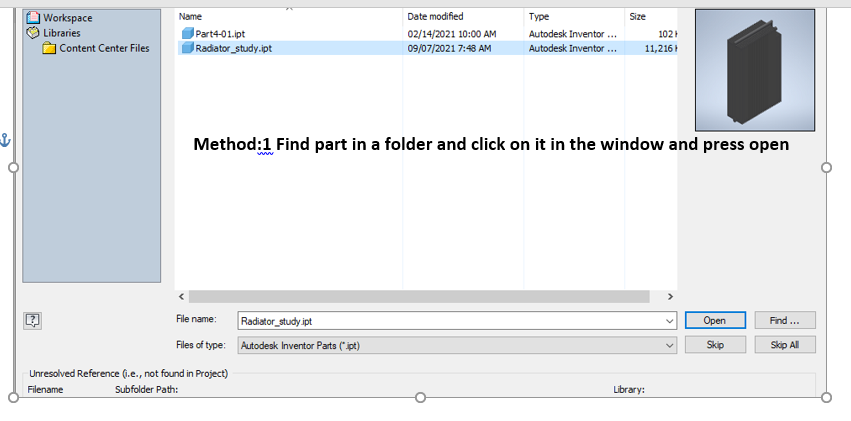This screenshot has height=421, width=851.
Task: Click the horizontal scrollbar track in file list
Action: [419, 297]
